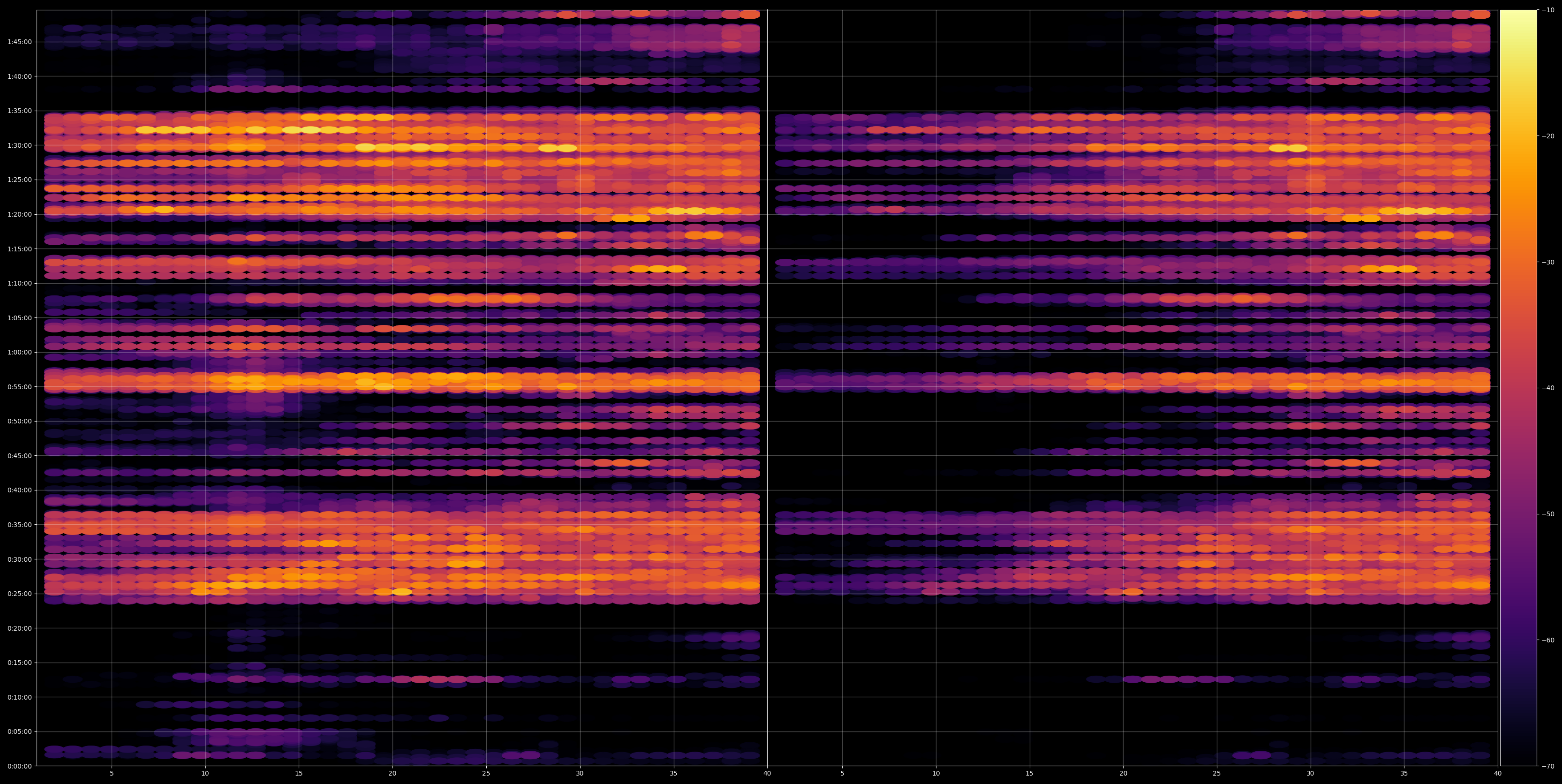
Task: Select the 0:50:00 y-axis time label
Action: (19, 421)
